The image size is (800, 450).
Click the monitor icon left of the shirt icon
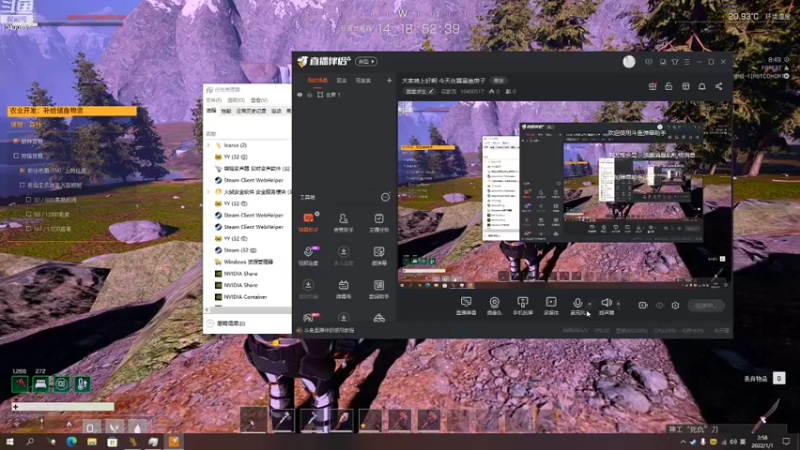click(663, 62)
